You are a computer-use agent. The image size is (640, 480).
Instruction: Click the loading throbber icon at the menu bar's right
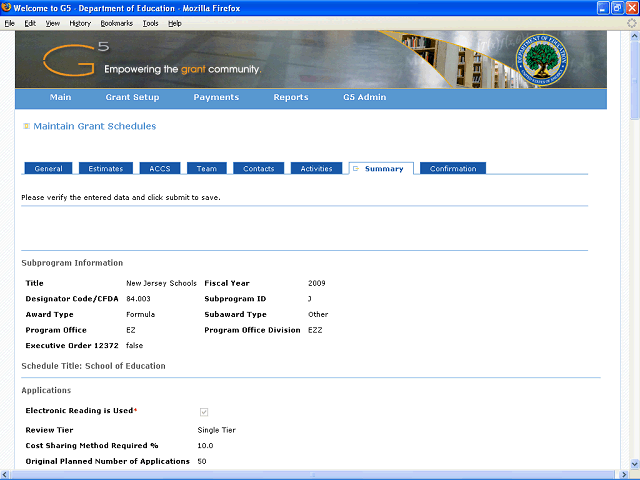click(630, 22)
